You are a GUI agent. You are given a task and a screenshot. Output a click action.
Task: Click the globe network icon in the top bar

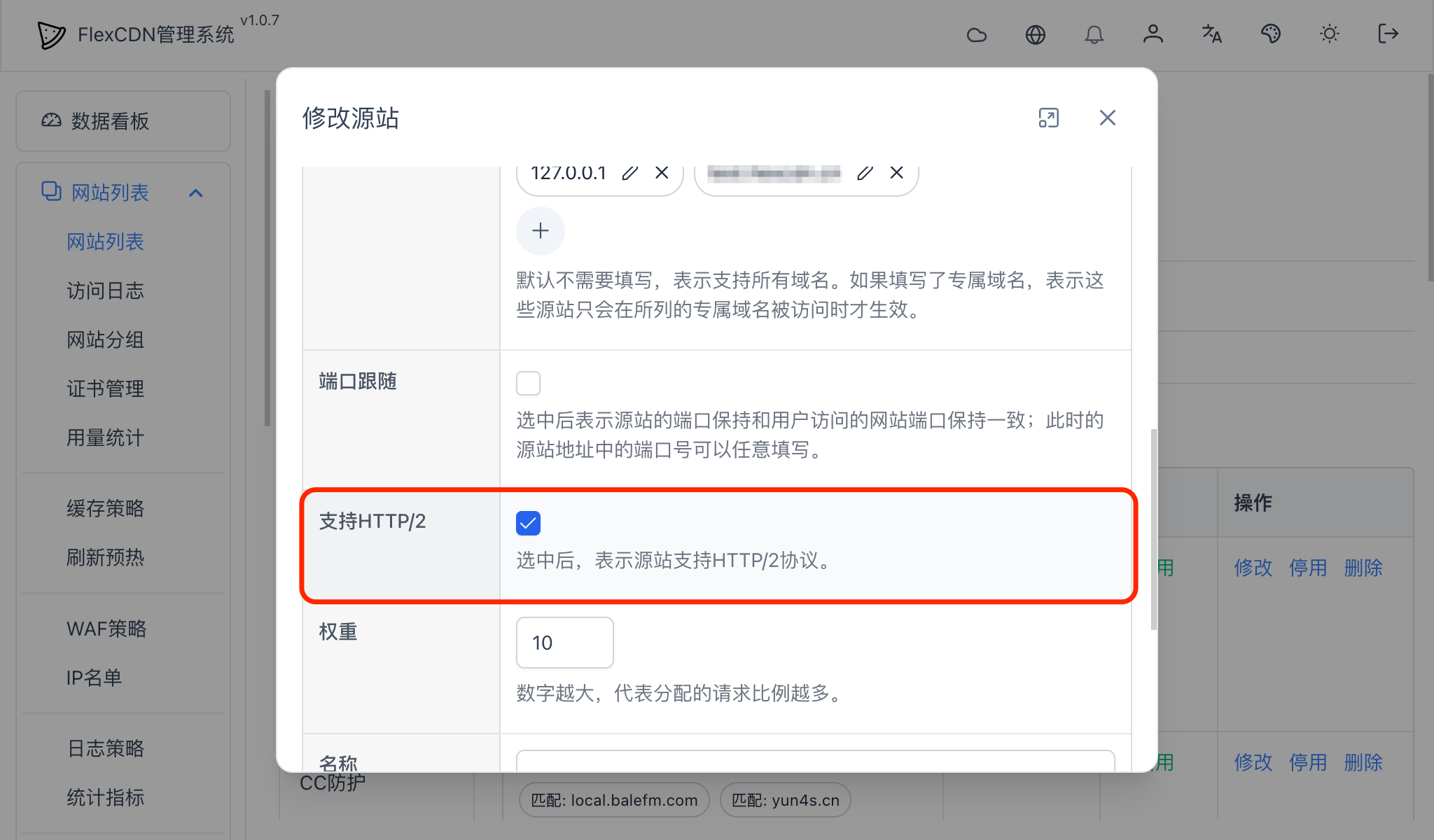pyautogui.click(x=1036, y=34)
